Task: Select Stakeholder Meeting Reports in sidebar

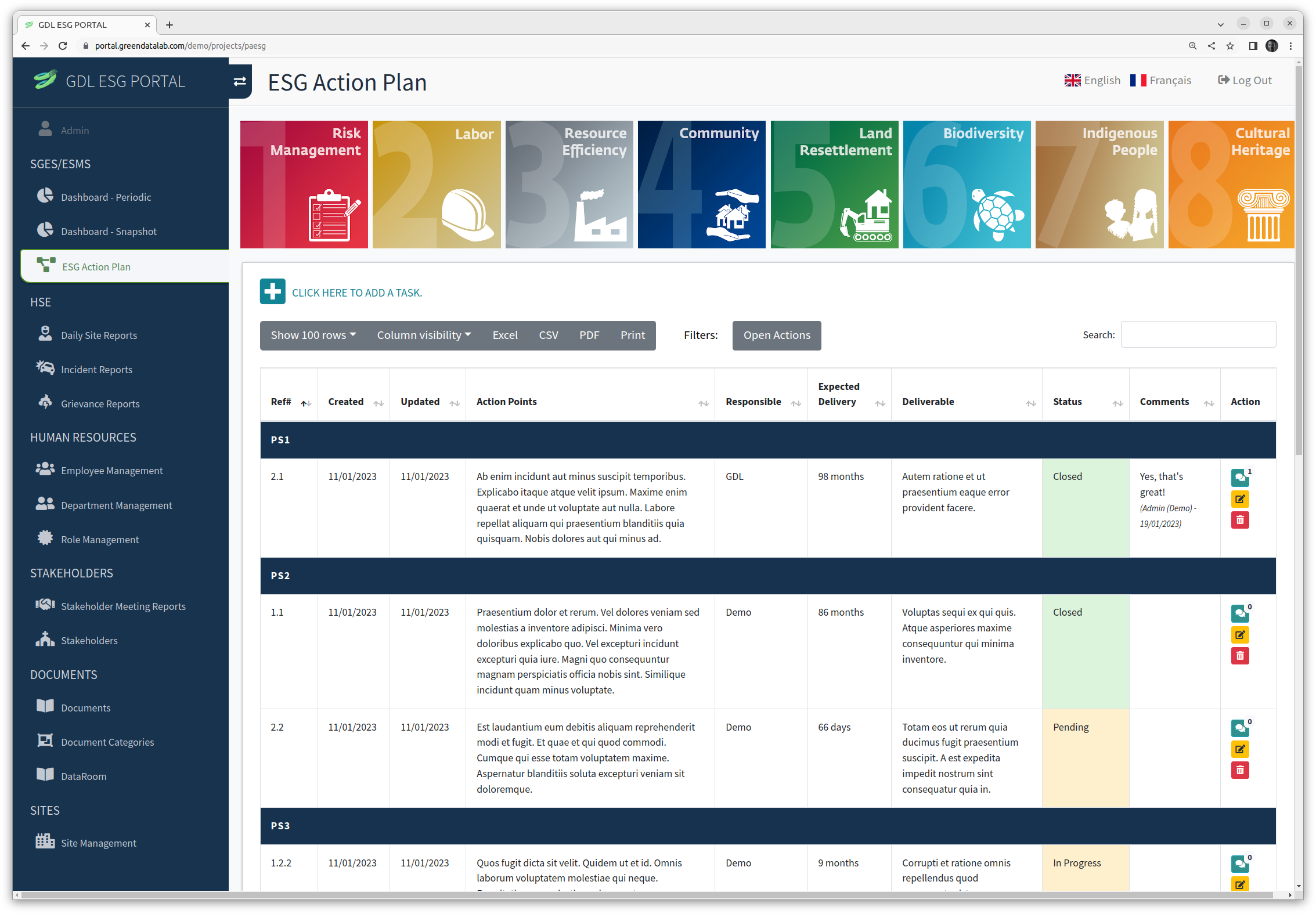Action: click(123, 606)
